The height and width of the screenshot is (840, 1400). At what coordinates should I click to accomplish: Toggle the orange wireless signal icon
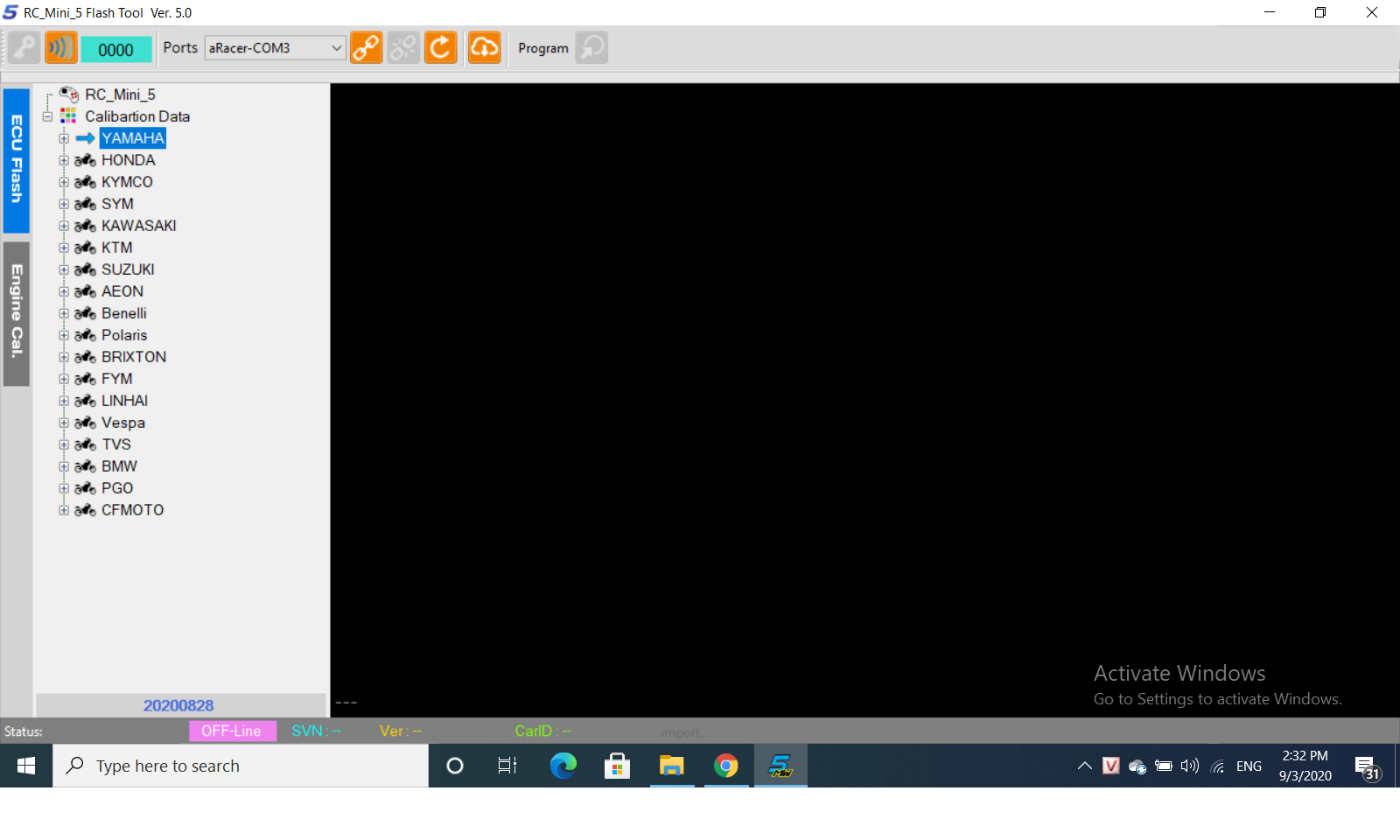61,47
